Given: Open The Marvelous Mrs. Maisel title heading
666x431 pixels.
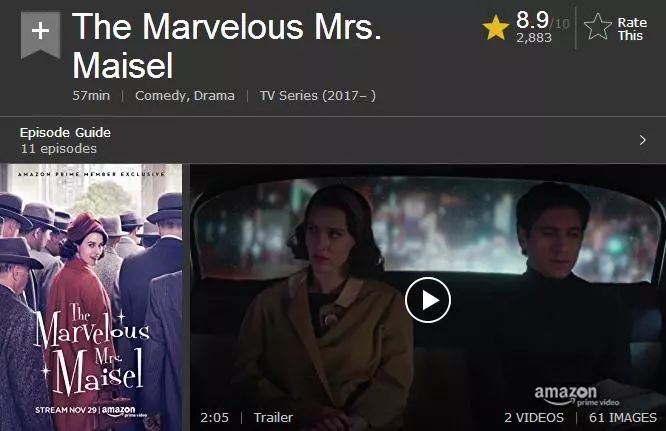Looking at the screenshot, I should 227,45.
